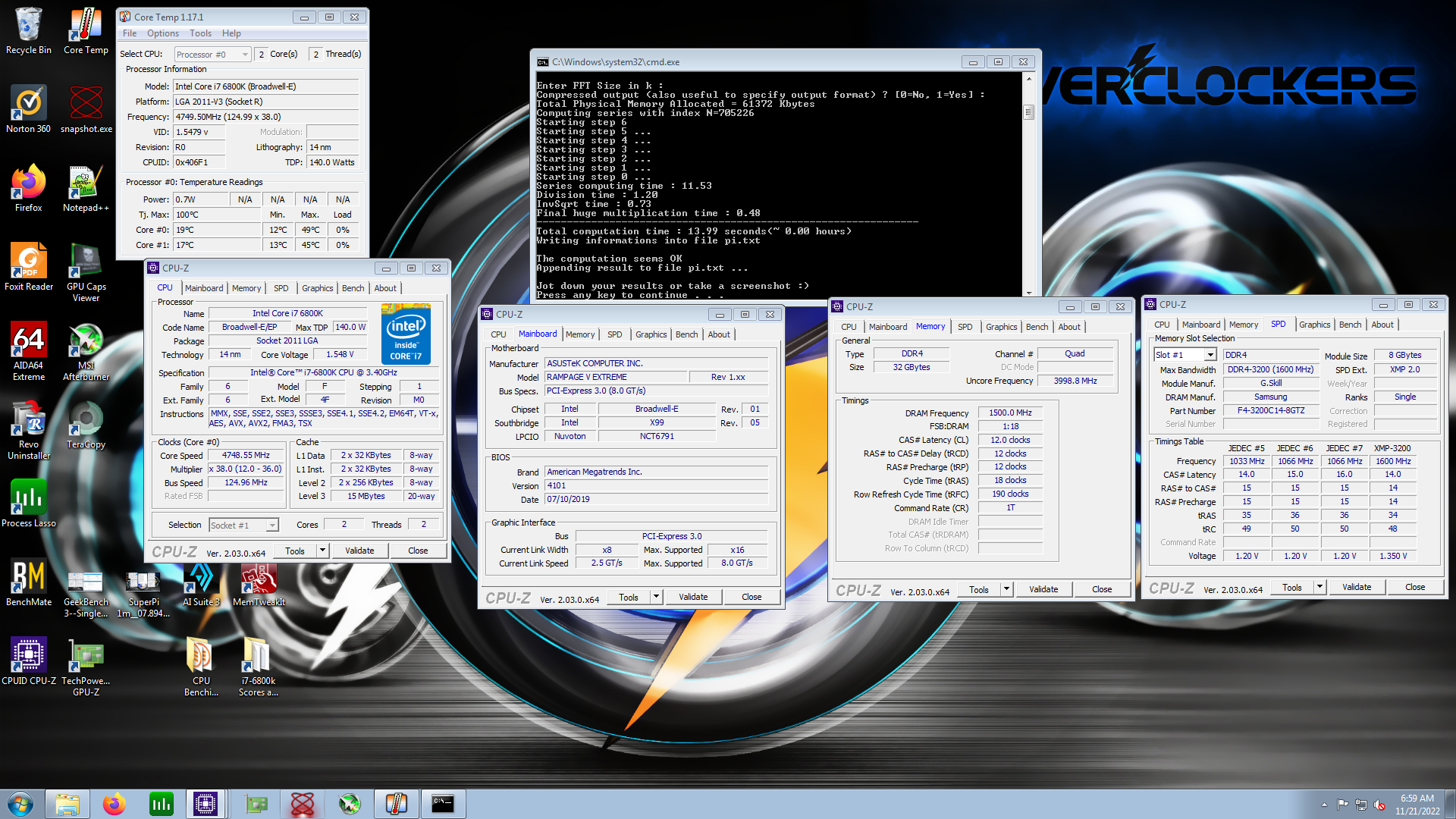This screenshot has height=819, width=1456.
Task: Open the Socket #1 selection dropdown in CPU-Z
Action: click(x=244, y=525)
